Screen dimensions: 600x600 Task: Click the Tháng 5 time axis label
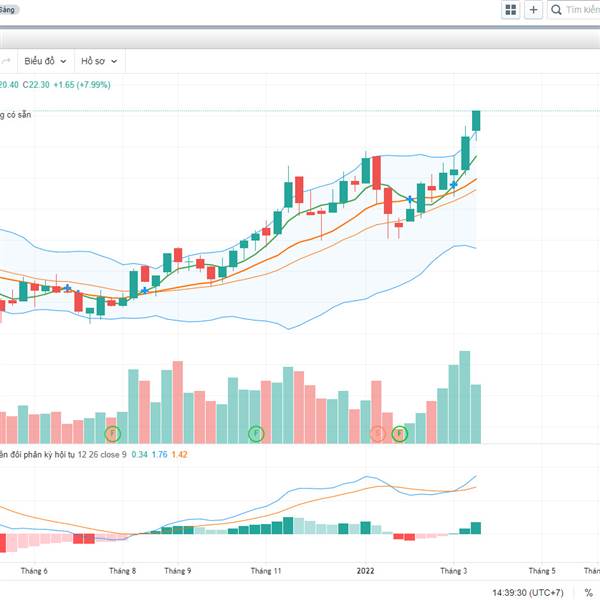pyautogui.click(x=542, y=571)
